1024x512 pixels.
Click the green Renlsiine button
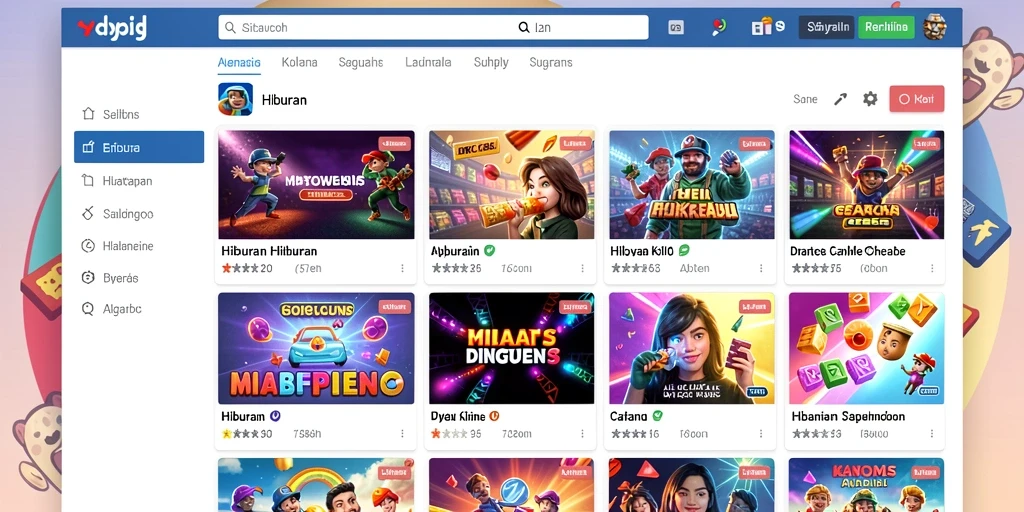pos(886,27)
